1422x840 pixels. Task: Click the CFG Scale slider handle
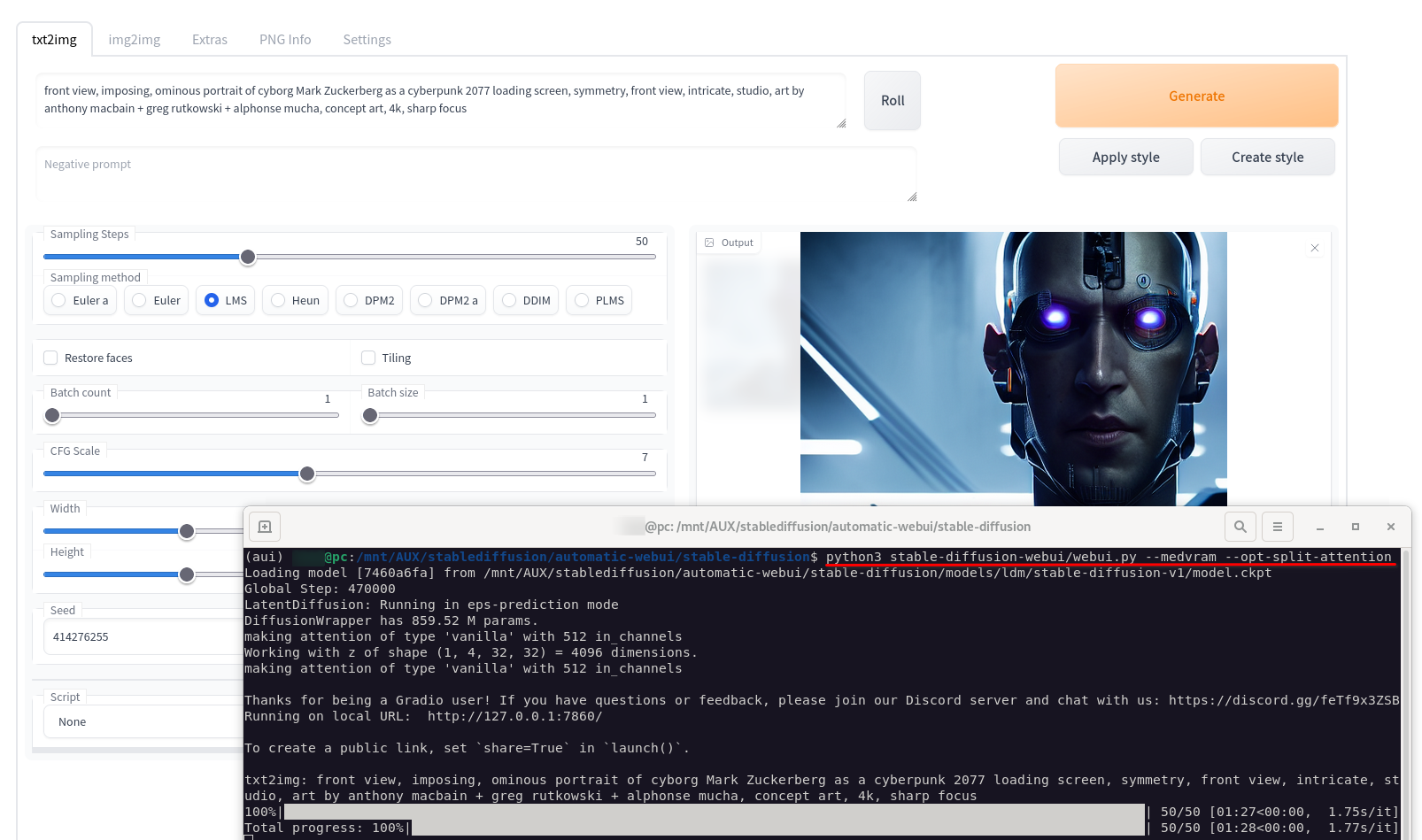point(307,474)
